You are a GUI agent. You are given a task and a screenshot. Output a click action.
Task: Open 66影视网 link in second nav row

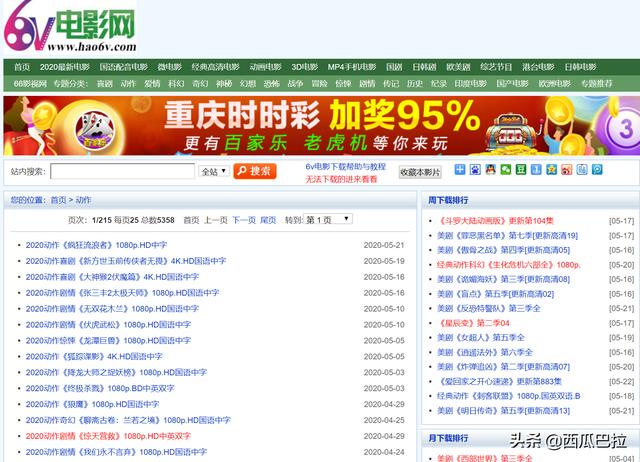pyautogui.click(x=30, y=84)
